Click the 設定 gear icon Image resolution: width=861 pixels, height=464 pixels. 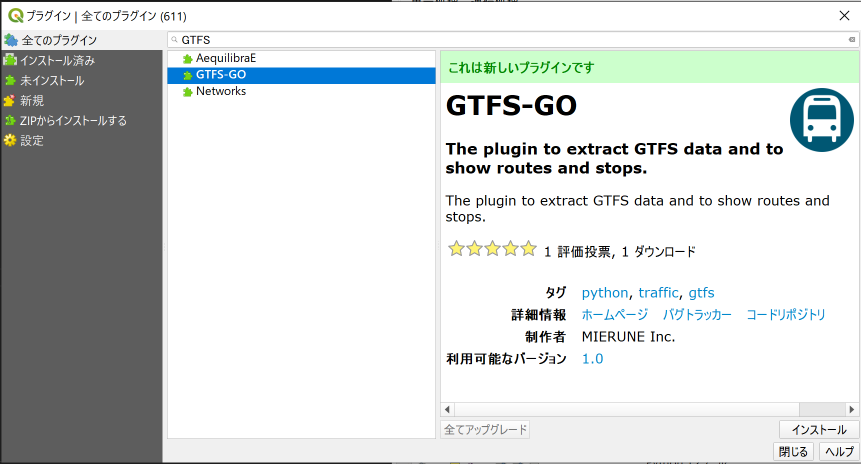(10, 141)
